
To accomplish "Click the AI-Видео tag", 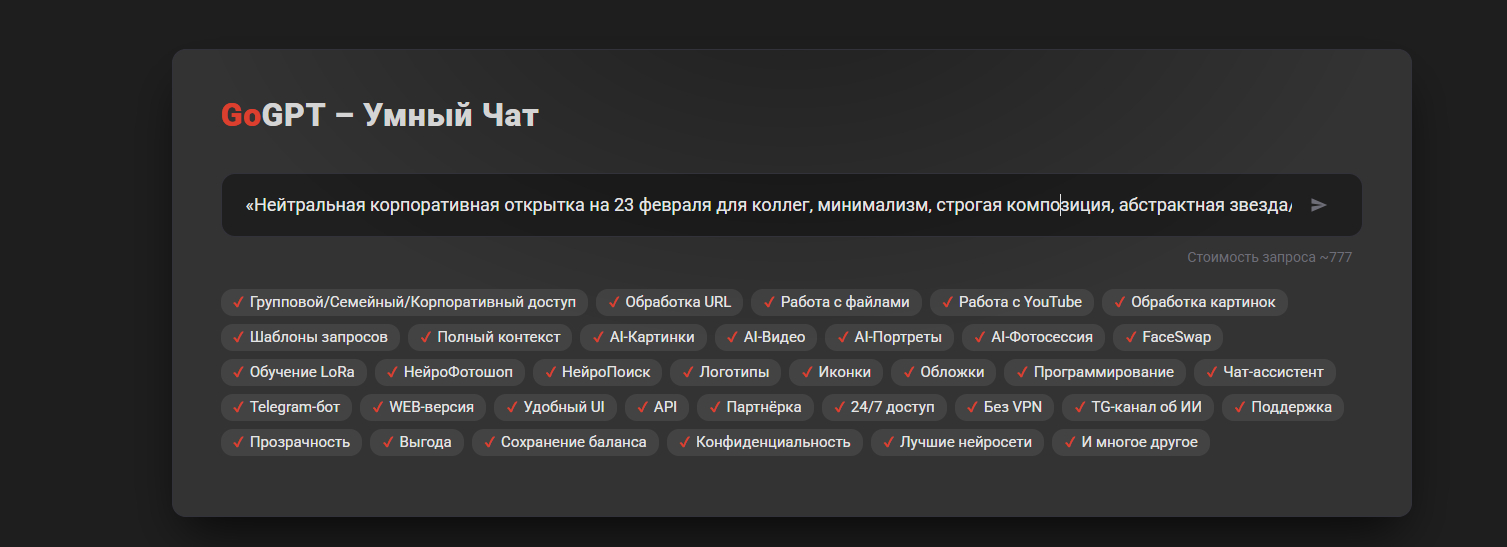I will [766, 337].
